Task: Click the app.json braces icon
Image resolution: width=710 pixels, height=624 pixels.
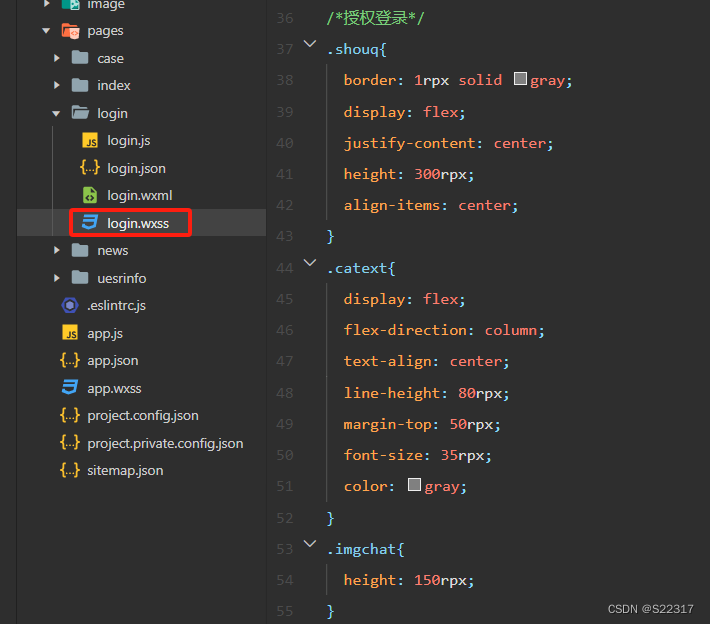Action: (70, 360)
